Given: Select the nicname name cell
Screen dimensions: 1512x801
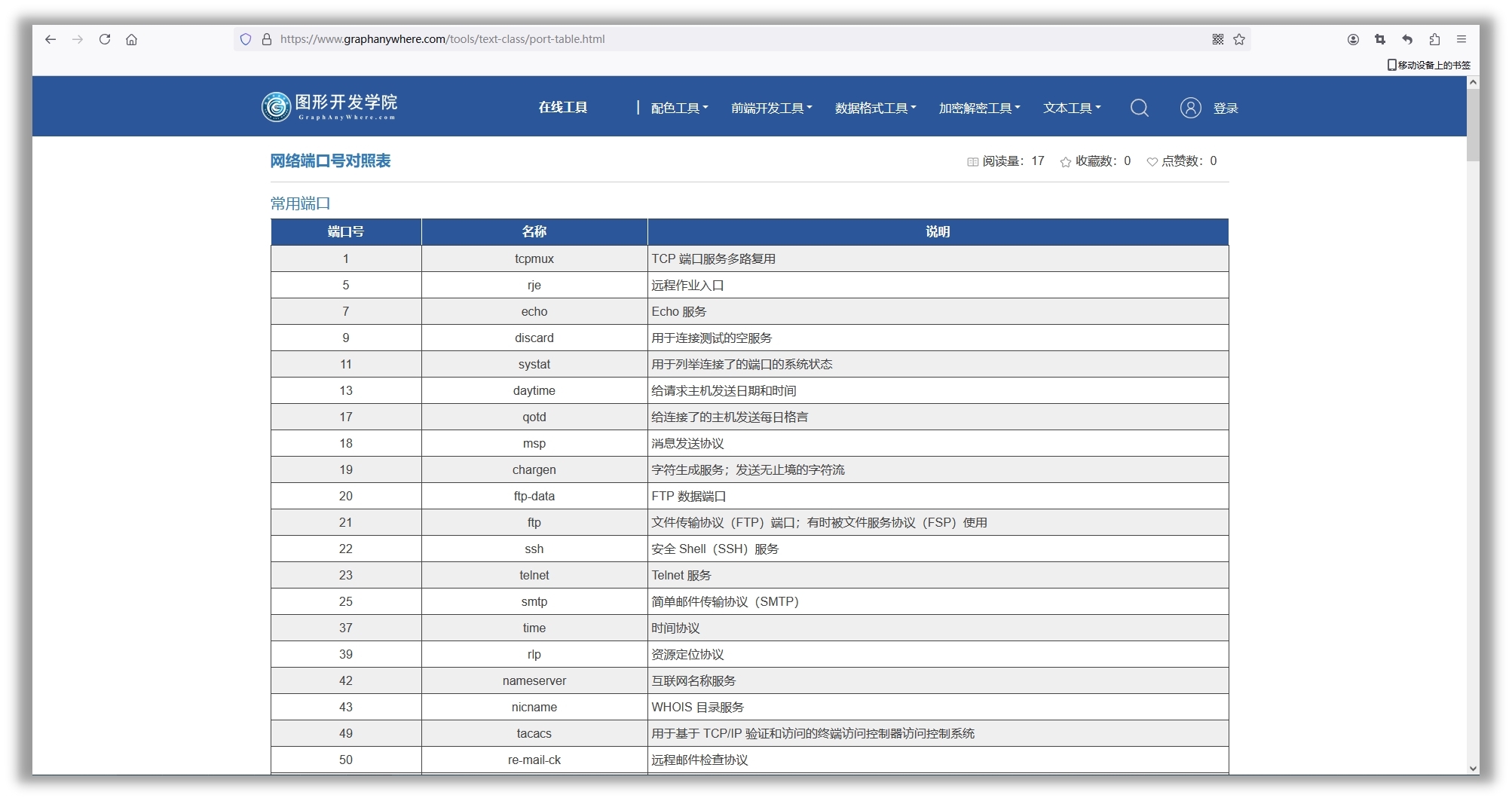Looking at the screenshot, I should 534,707.
